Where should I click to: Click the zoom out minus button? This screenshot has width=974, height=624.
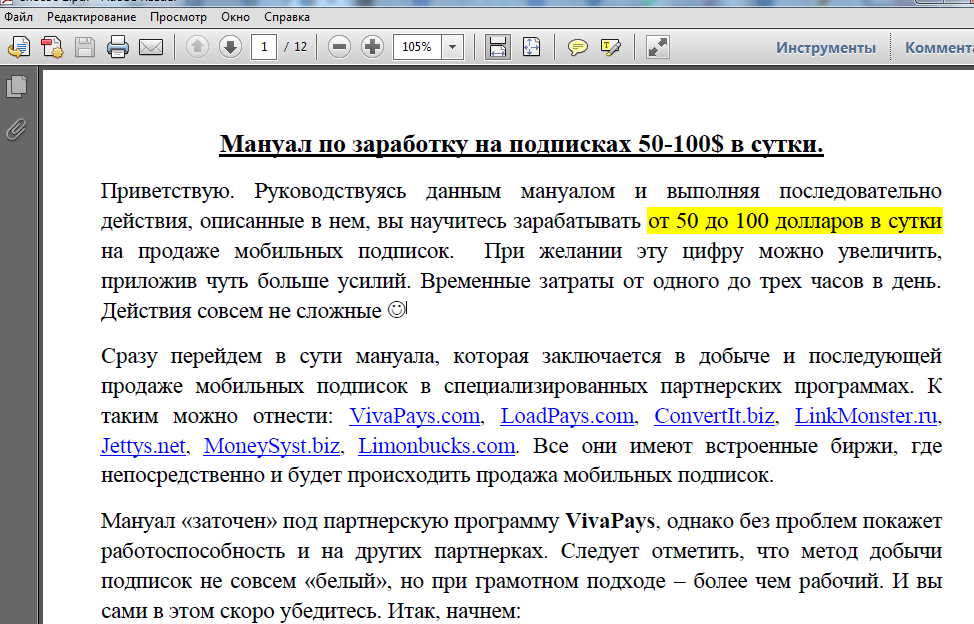[339, 47]
